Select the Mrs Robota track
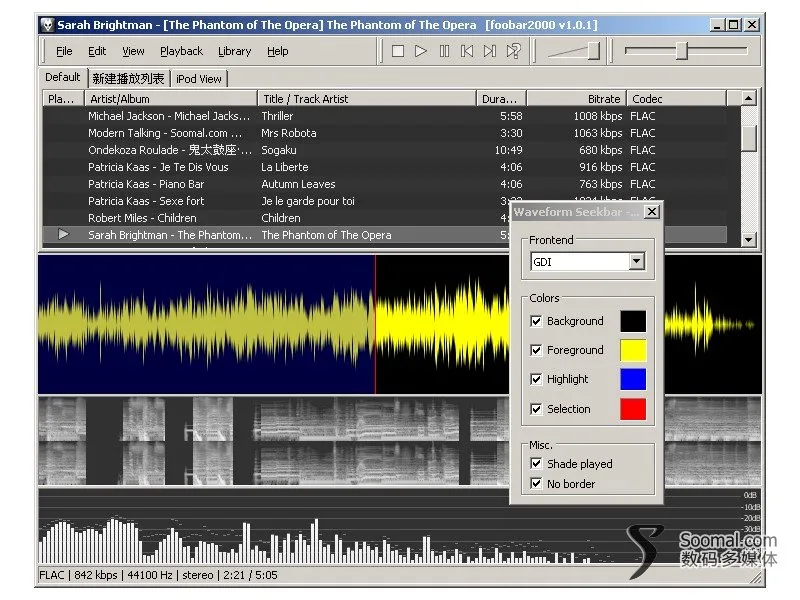This screenshot has width=800, height=600. click(385, 133)
